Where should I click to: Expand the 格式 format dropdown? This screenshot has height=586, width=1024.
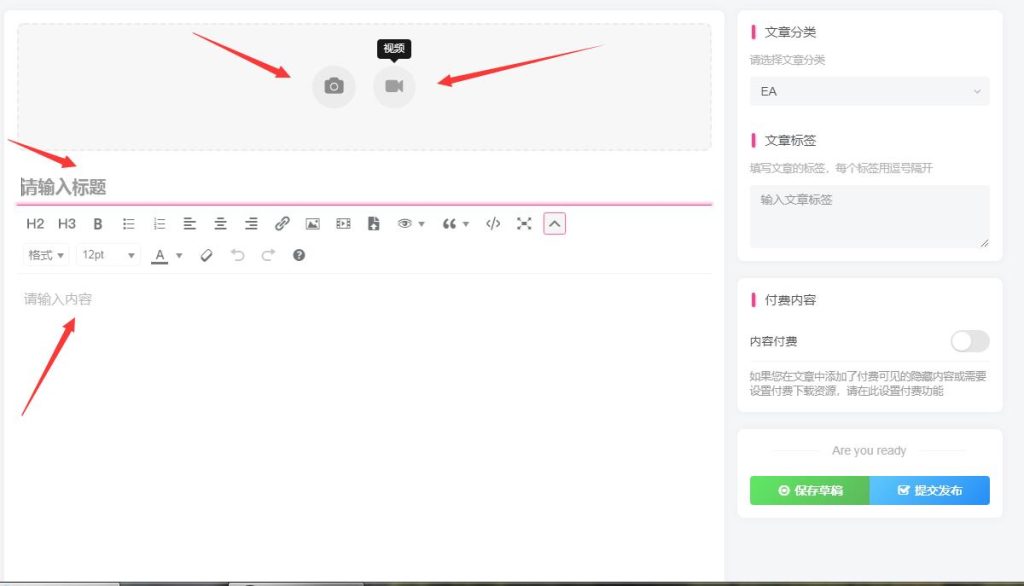point(46,255)
